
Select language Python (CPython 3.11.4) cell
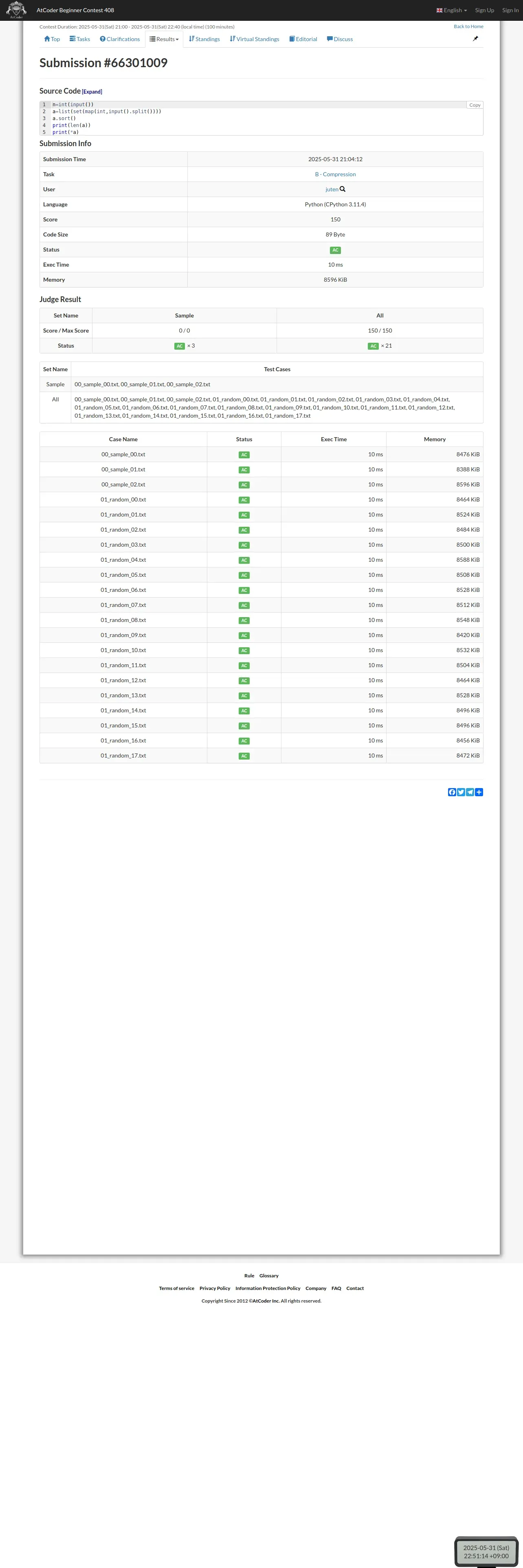coord(336,204)
